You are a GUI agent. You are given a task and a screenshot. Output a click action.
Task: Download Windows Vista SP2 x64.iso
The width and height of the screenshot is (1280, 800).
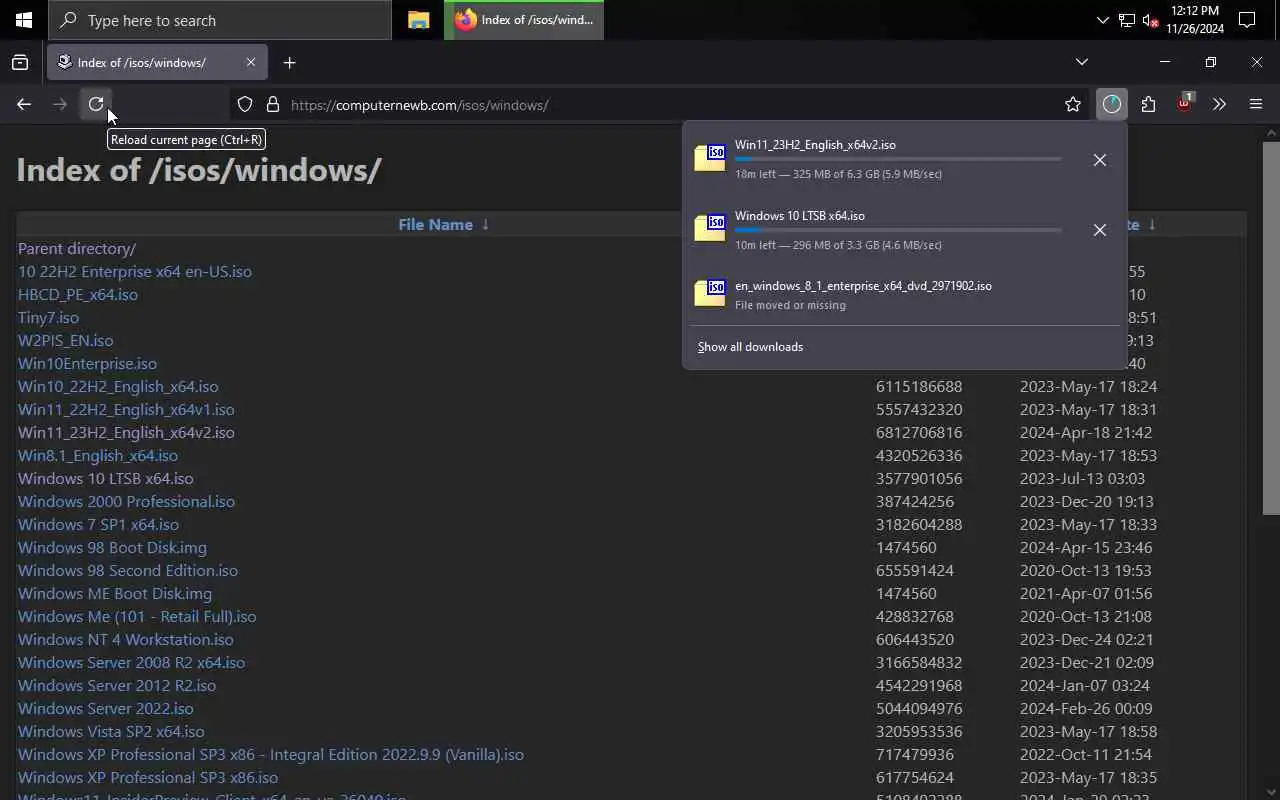pos(111,731)
